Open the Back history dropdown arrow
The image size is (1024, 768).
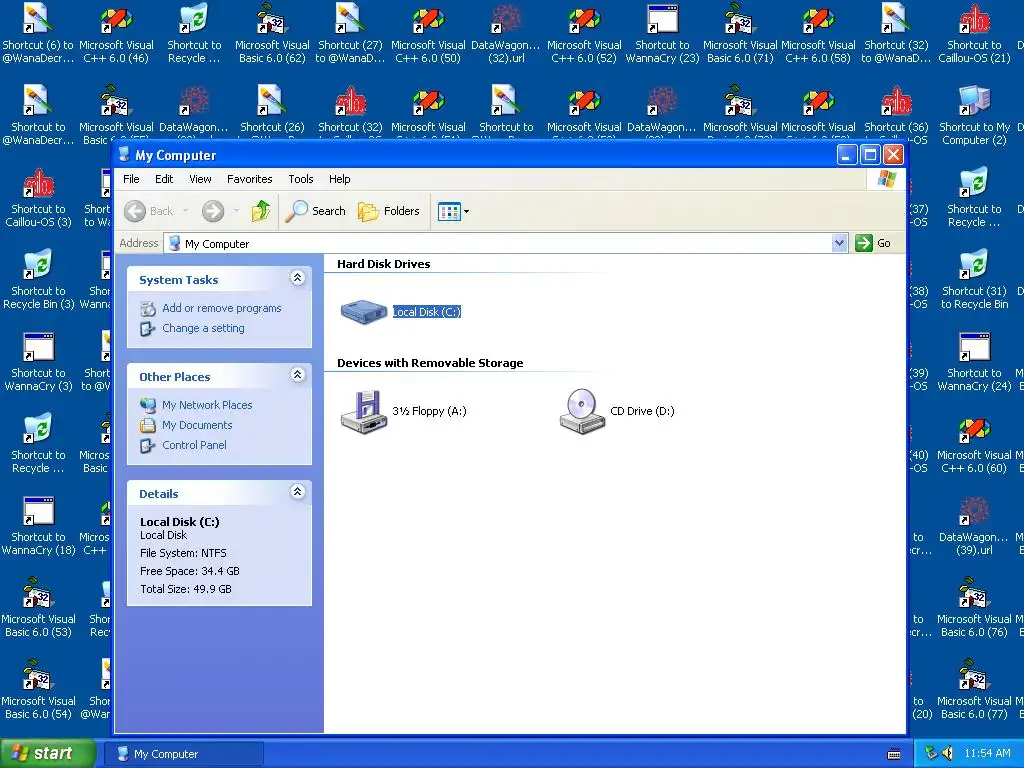(185, 211)
